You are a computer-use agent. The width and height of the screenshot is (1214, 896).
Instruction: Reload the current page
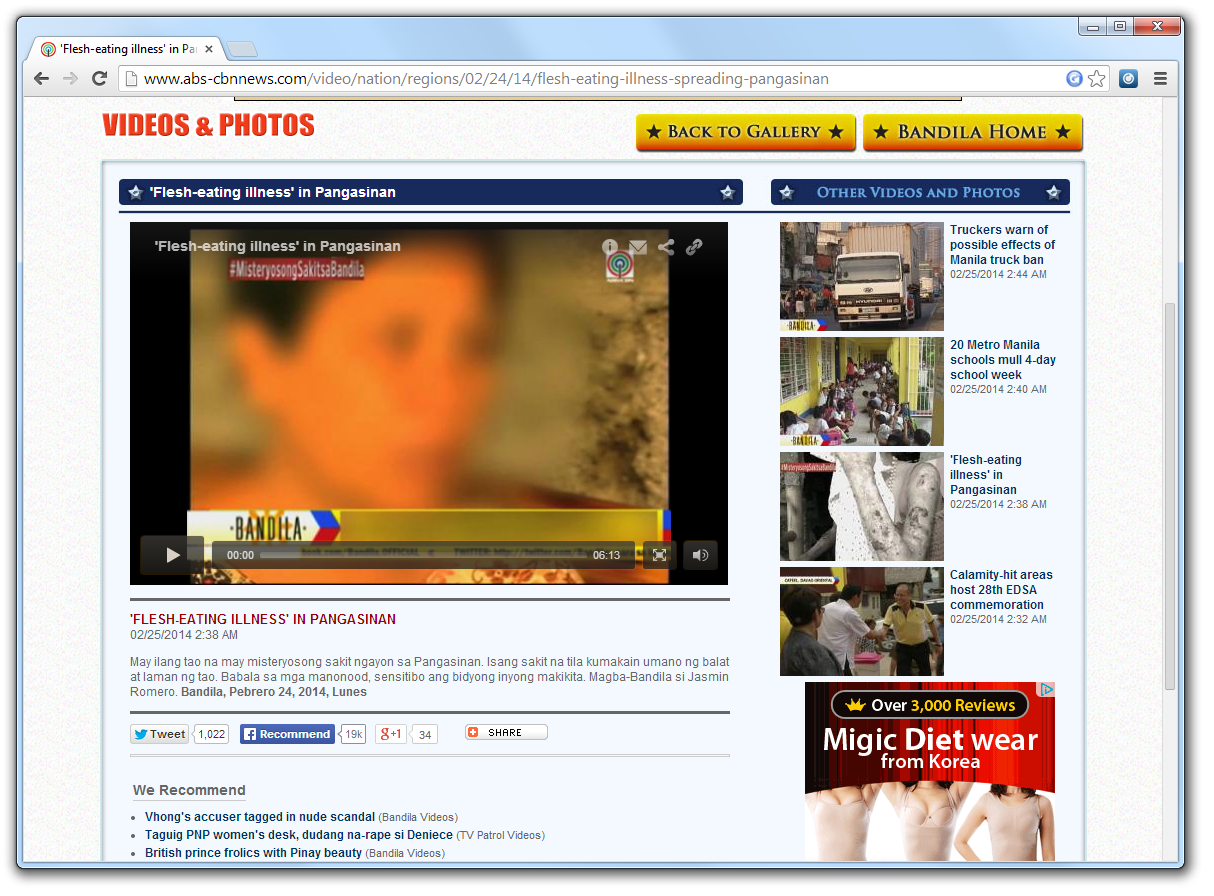[x=99, y=79]
